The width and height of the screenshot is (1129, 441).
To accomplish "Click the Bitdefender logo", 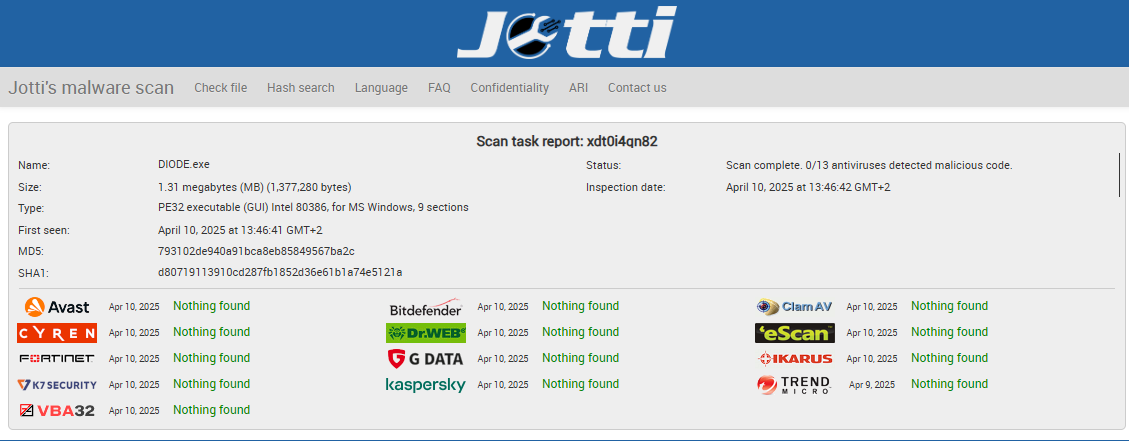I will tap(426, 307).
